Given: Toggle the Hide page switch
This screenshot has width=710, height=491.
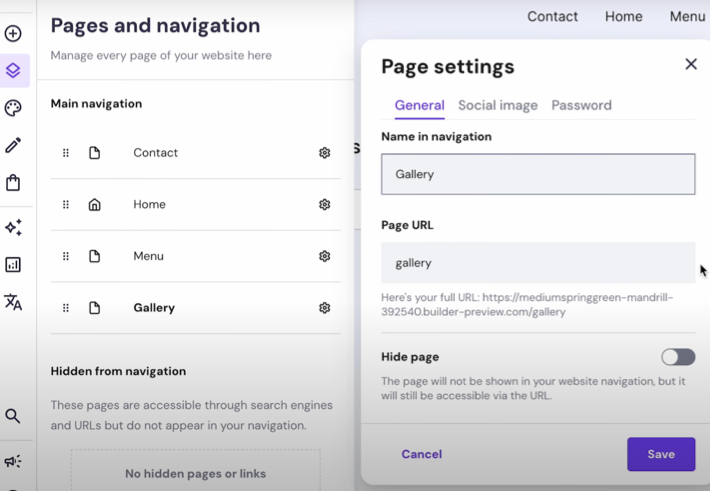Looking at the screenshot, I should click(x=678, y=357).
